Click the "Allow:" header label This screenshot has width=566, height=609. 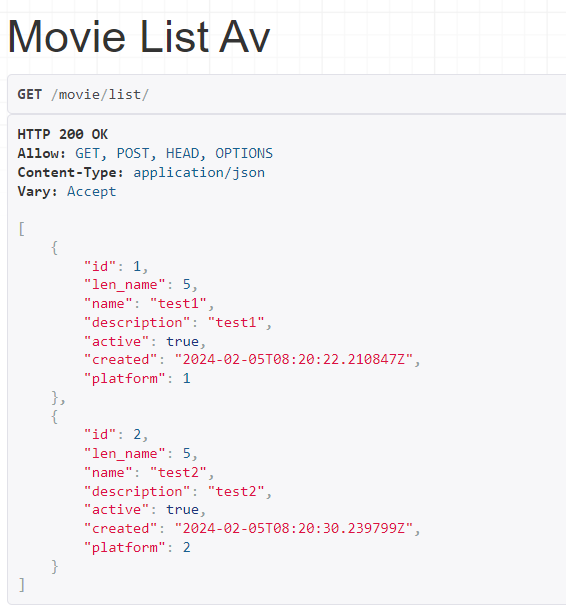click(x=42, y=153)
